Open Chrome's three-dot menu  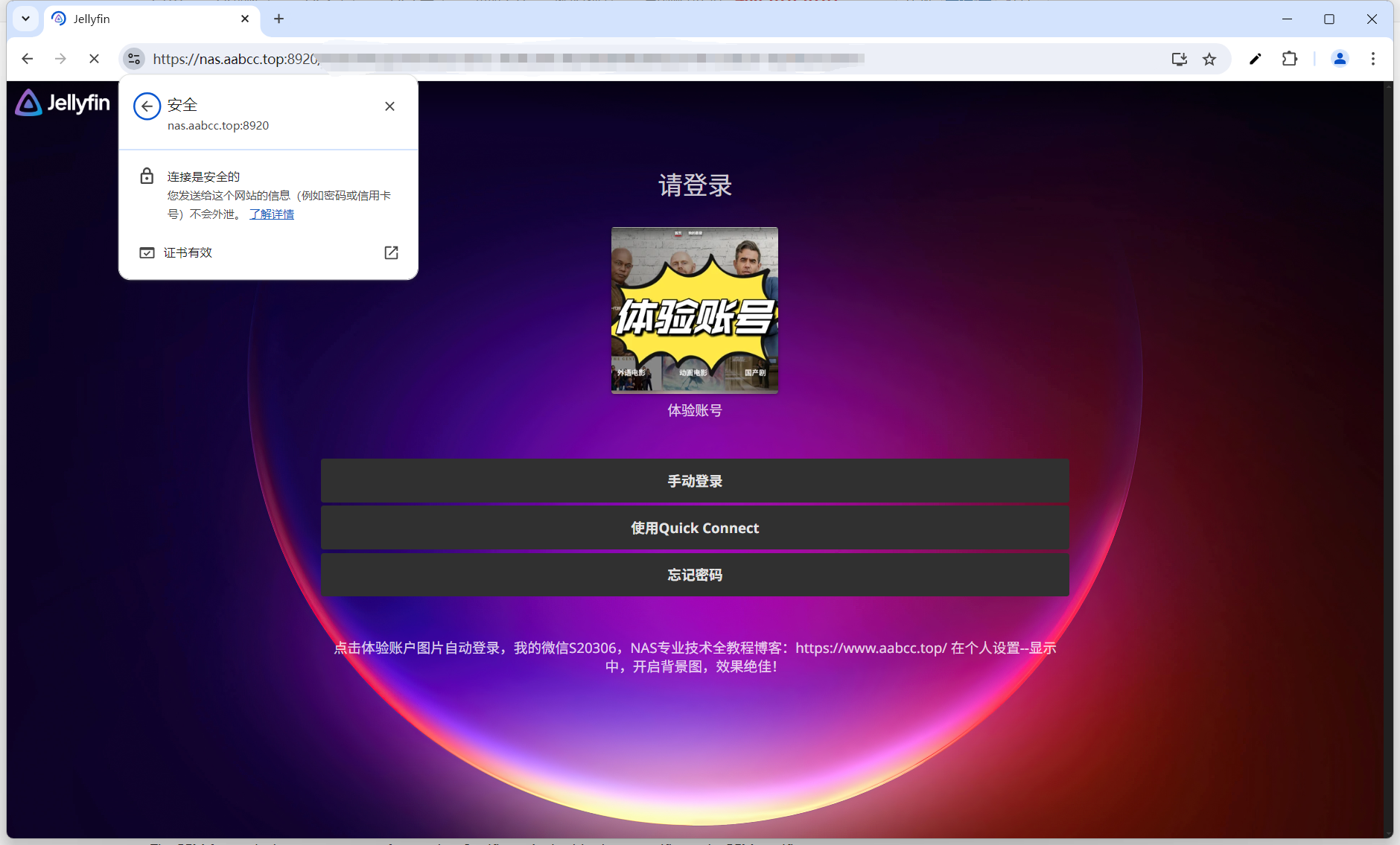click(x=1373, y=59)
